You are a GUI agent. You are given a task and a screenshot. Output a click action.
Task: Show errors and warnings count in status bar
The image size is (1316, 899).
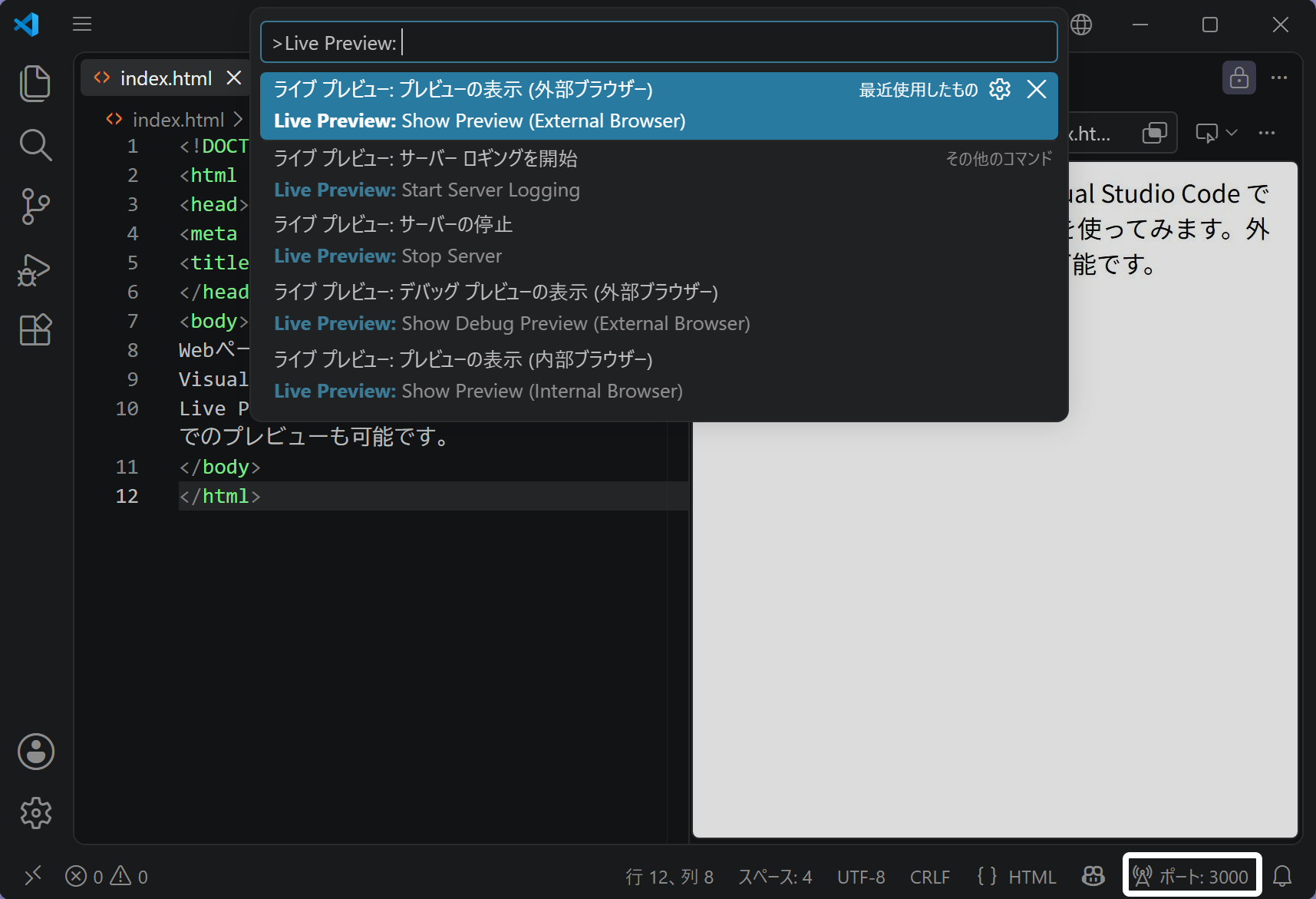(x=107, y=876)
